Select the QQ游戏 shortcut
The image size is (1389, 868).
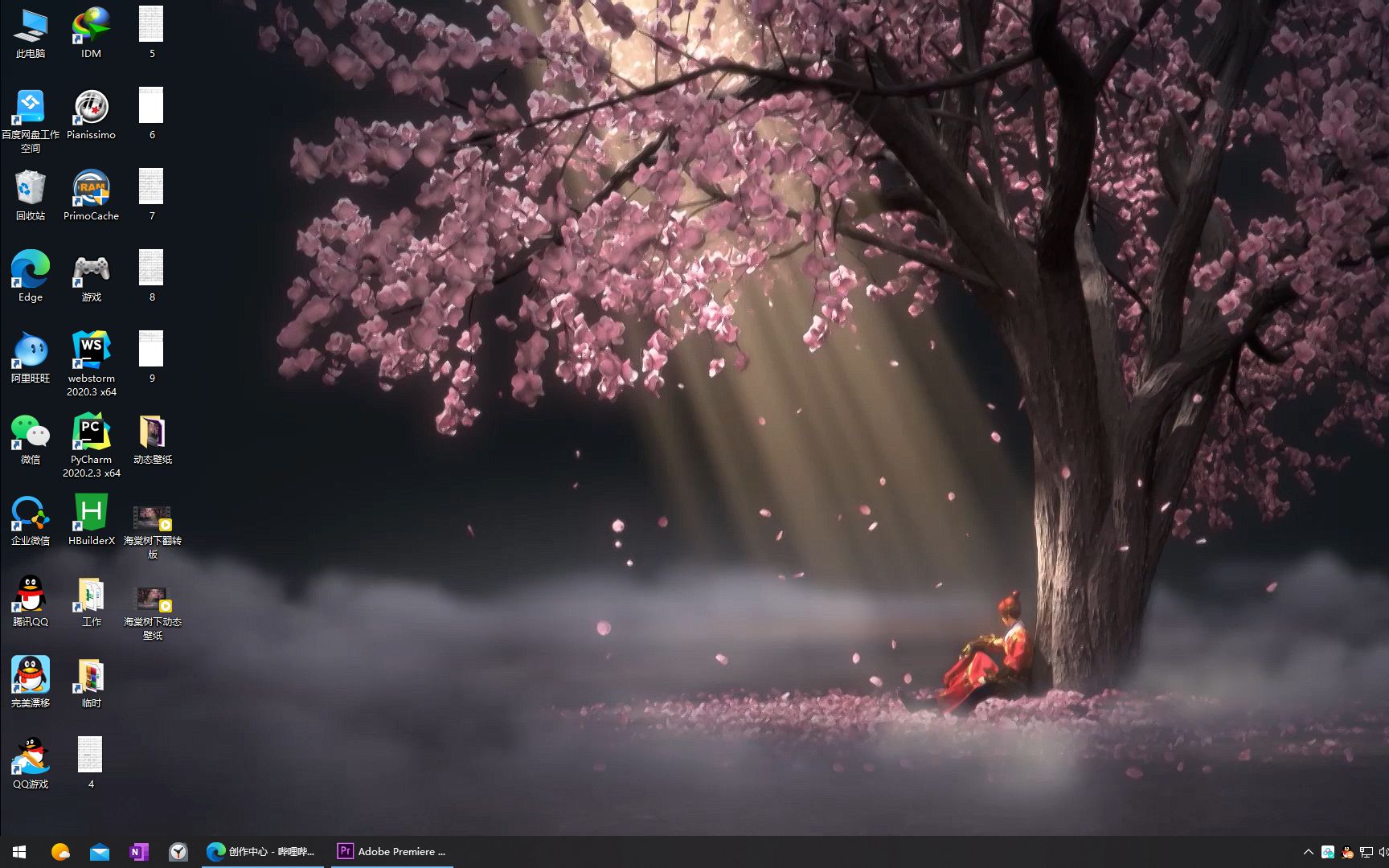31,764
